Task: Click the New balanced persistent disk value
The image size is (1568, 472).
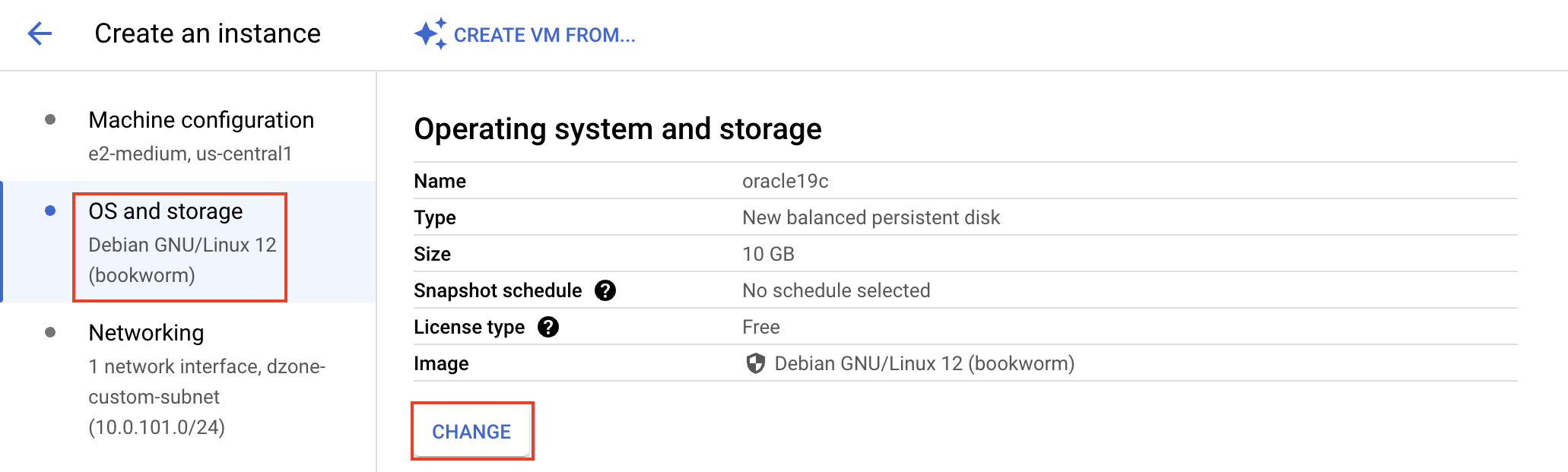Action: (871, 217)
